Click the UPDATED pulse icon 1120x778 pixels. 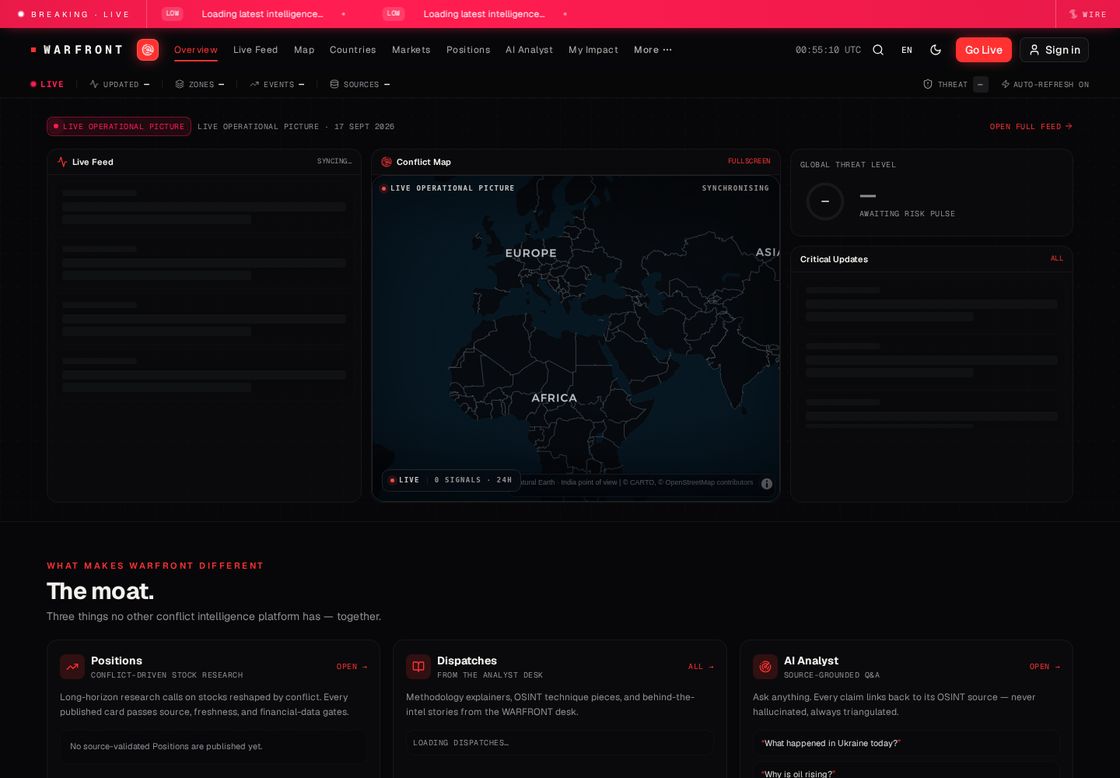tap(94, 84)
